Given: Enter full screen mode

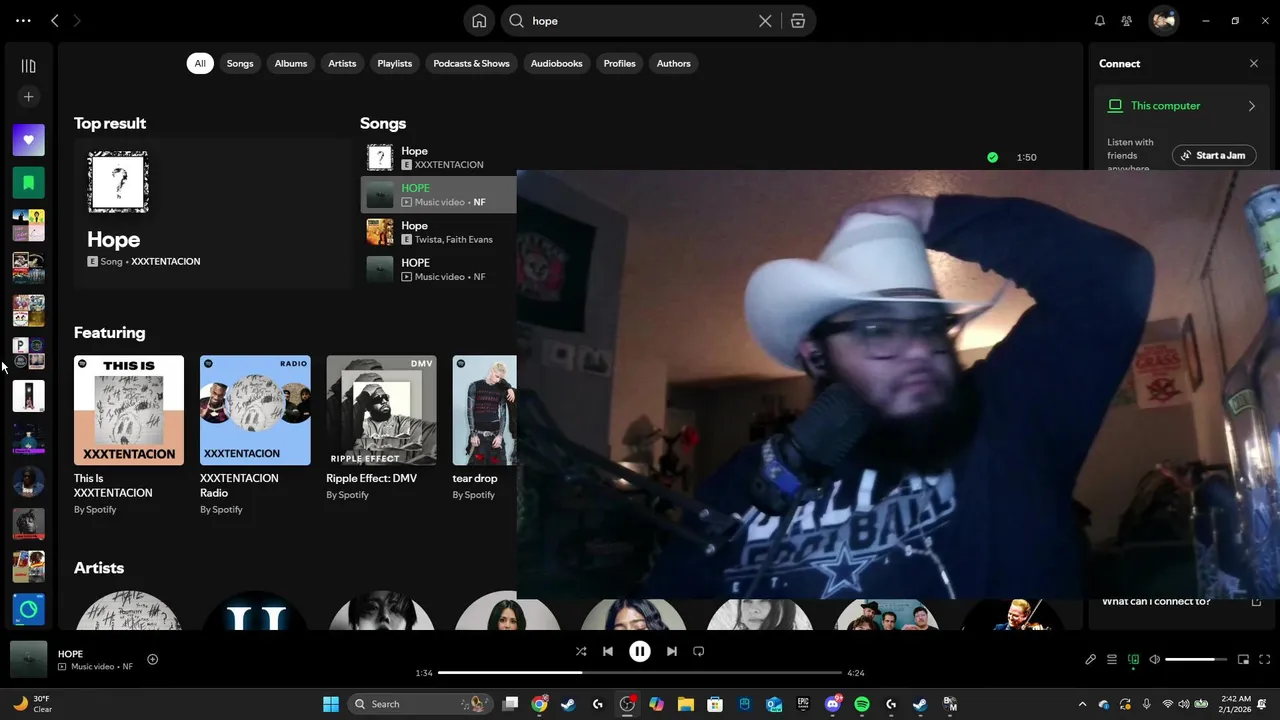Looking at the screenshot, I should coord(1265,660).
